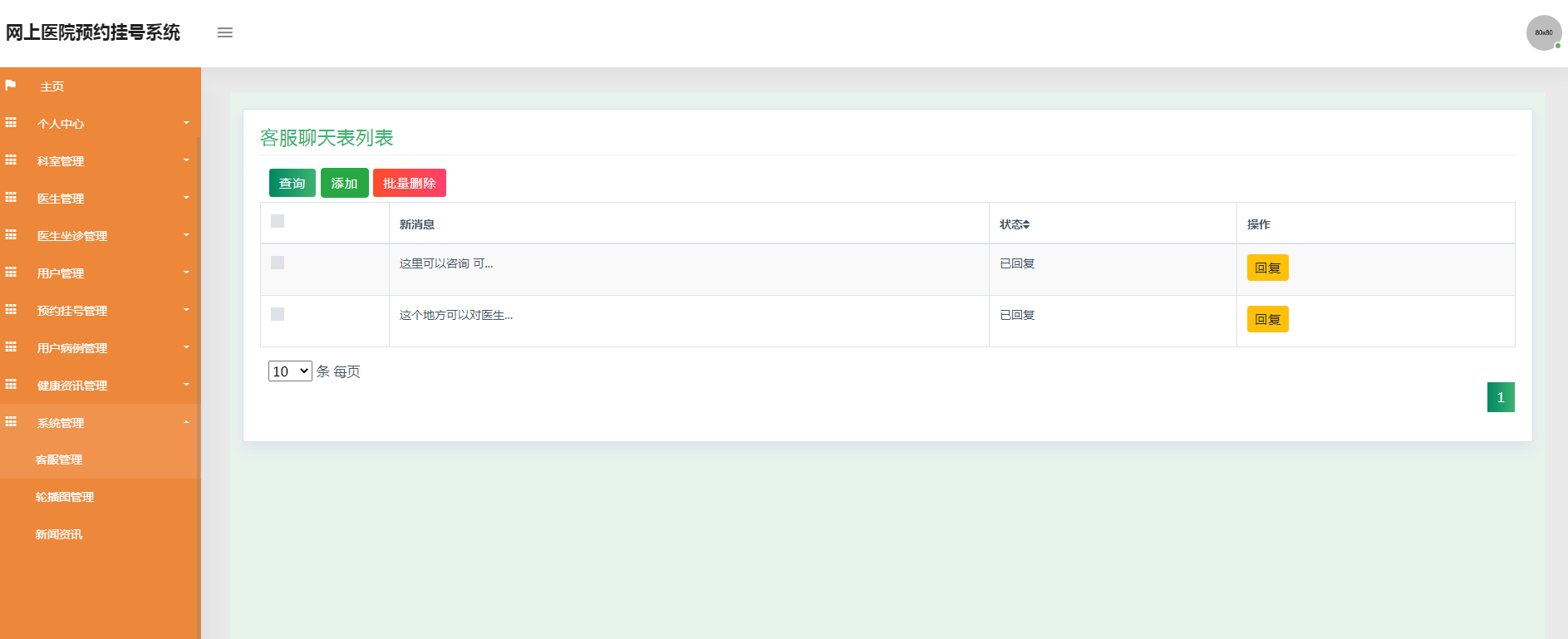Screen dimensions: 1568x639
Task: Expand the 预约挂号管理 arrow
Action: 186,310
